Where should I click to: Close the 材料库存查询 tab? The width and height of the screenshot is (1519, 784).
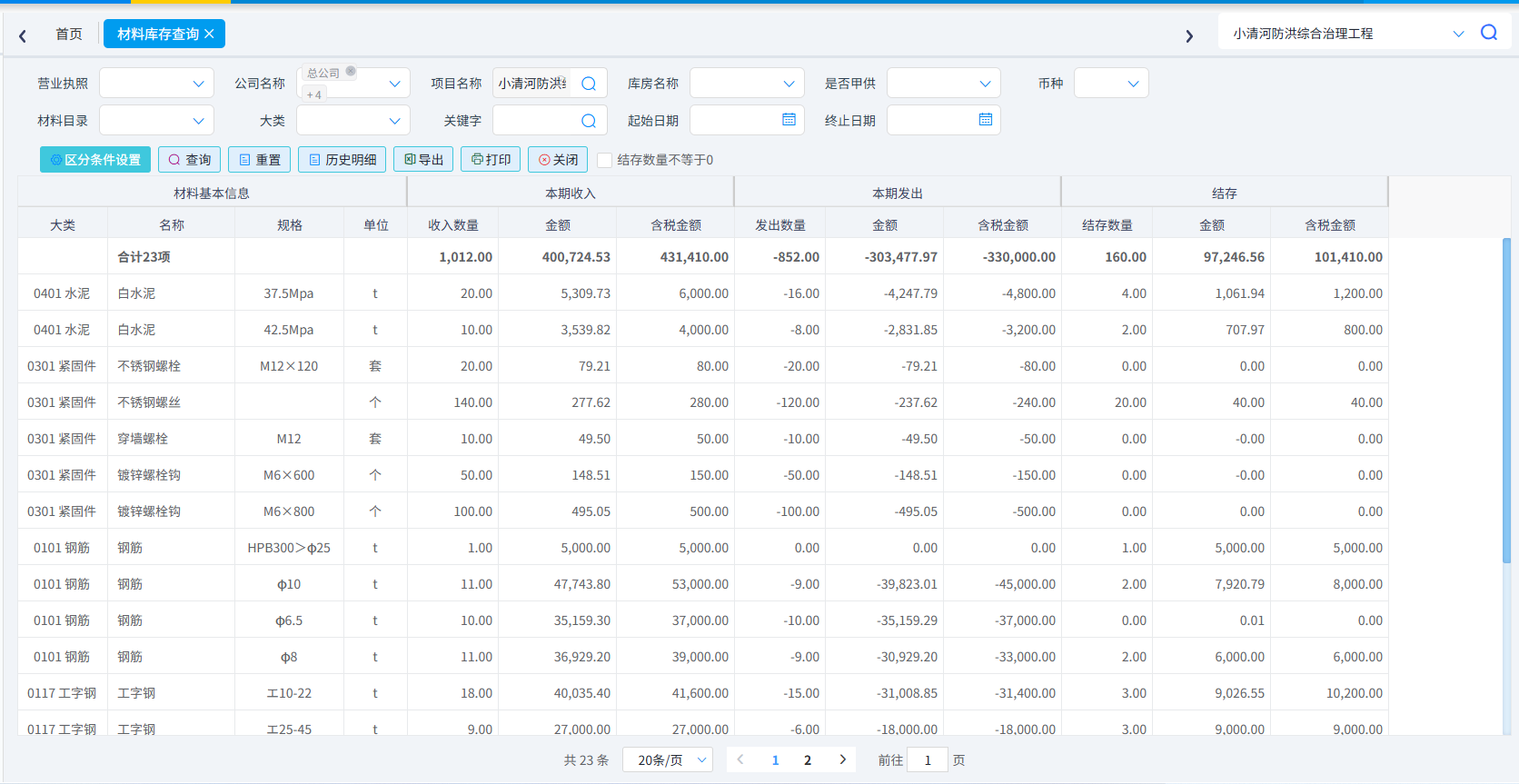[209, 34]
